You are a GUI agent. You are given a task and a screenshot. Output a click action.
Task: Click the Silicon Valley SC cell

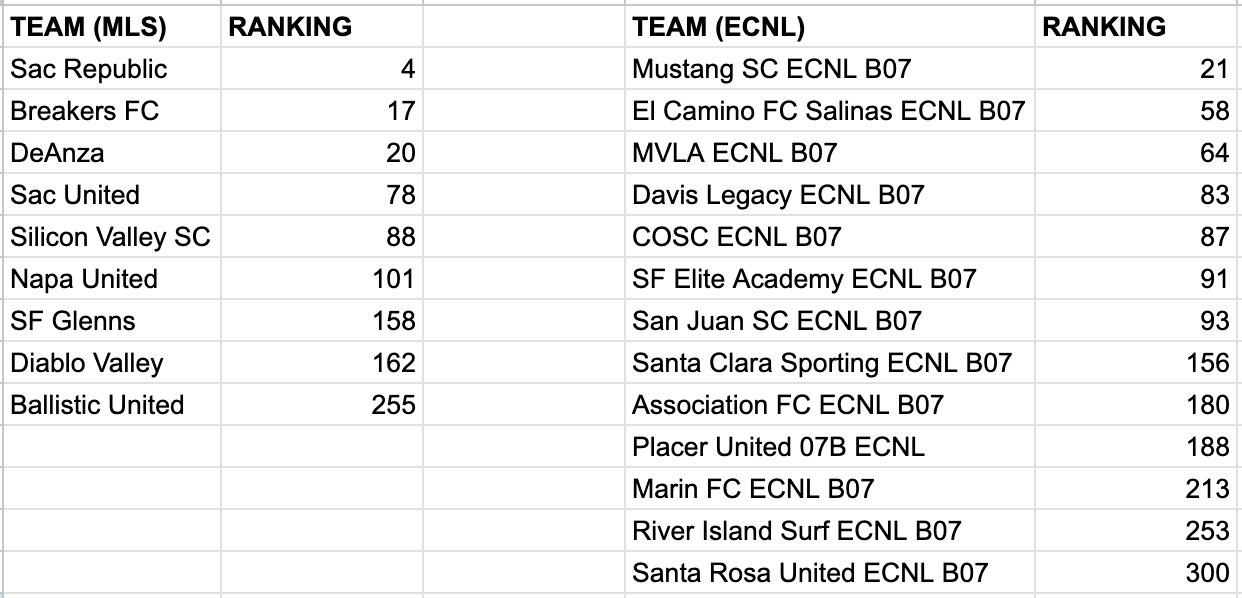tap(110, 237)
